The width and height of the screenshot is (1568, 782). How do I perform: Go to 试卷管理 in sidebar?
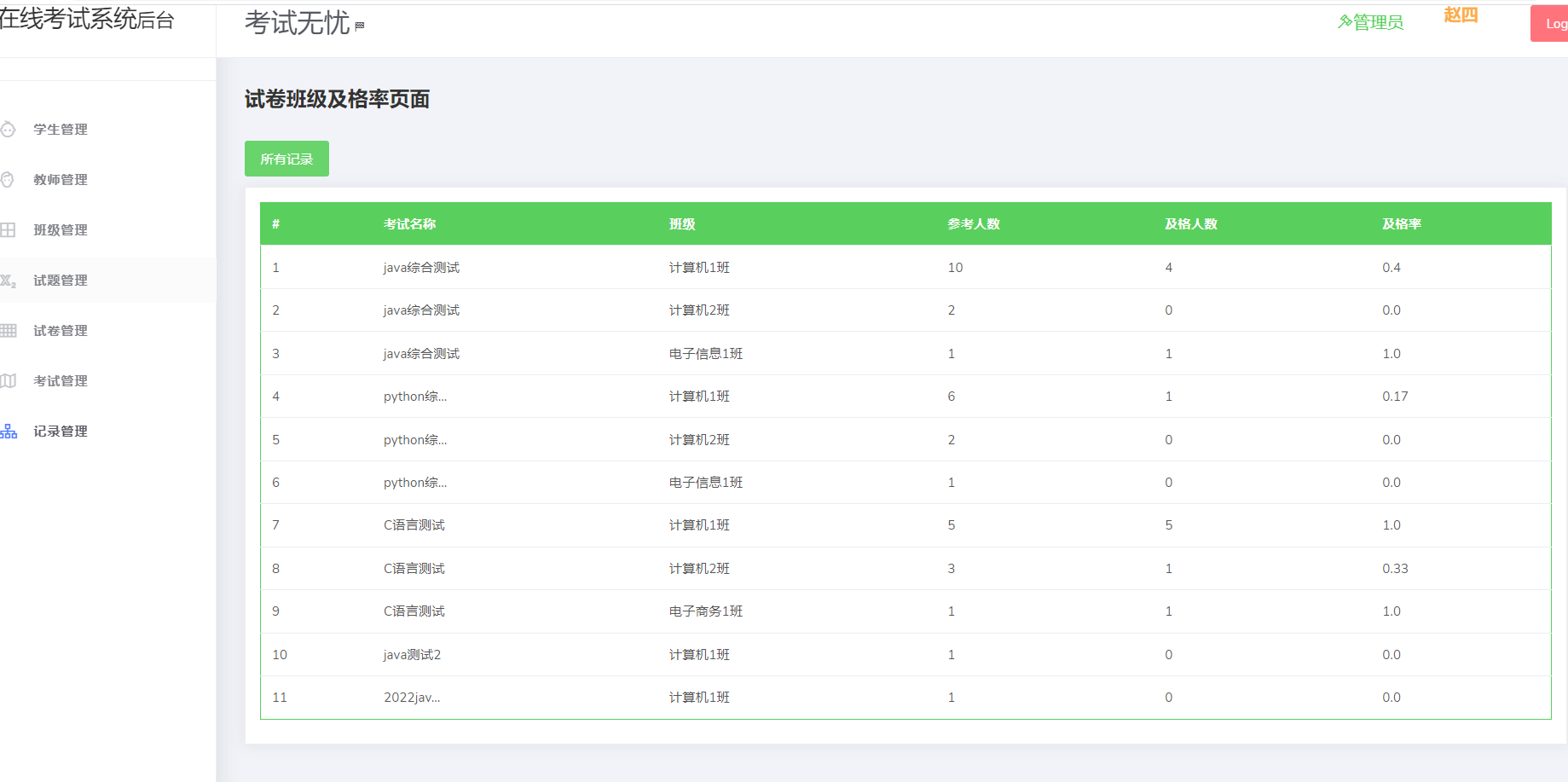click(61, 331)
